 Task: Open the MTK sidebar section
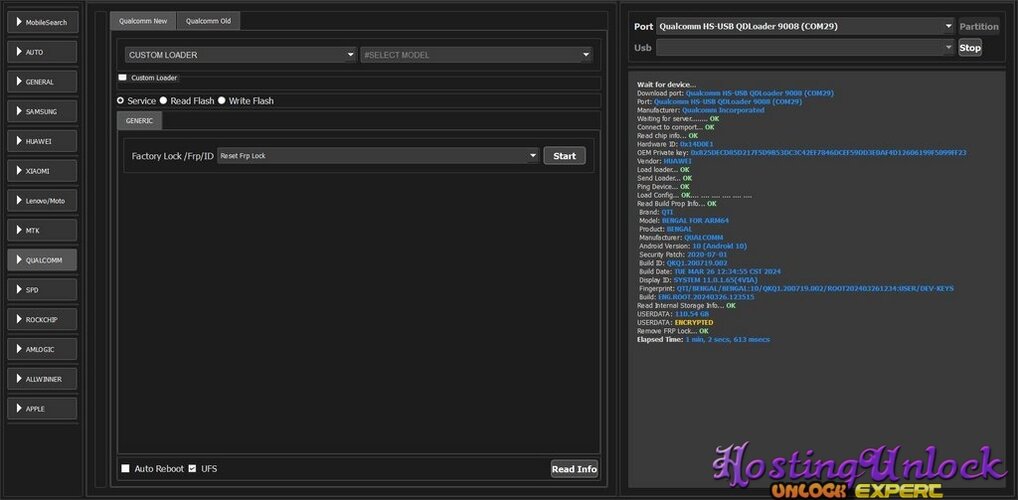pyautogui.click(x=42, y=231)
